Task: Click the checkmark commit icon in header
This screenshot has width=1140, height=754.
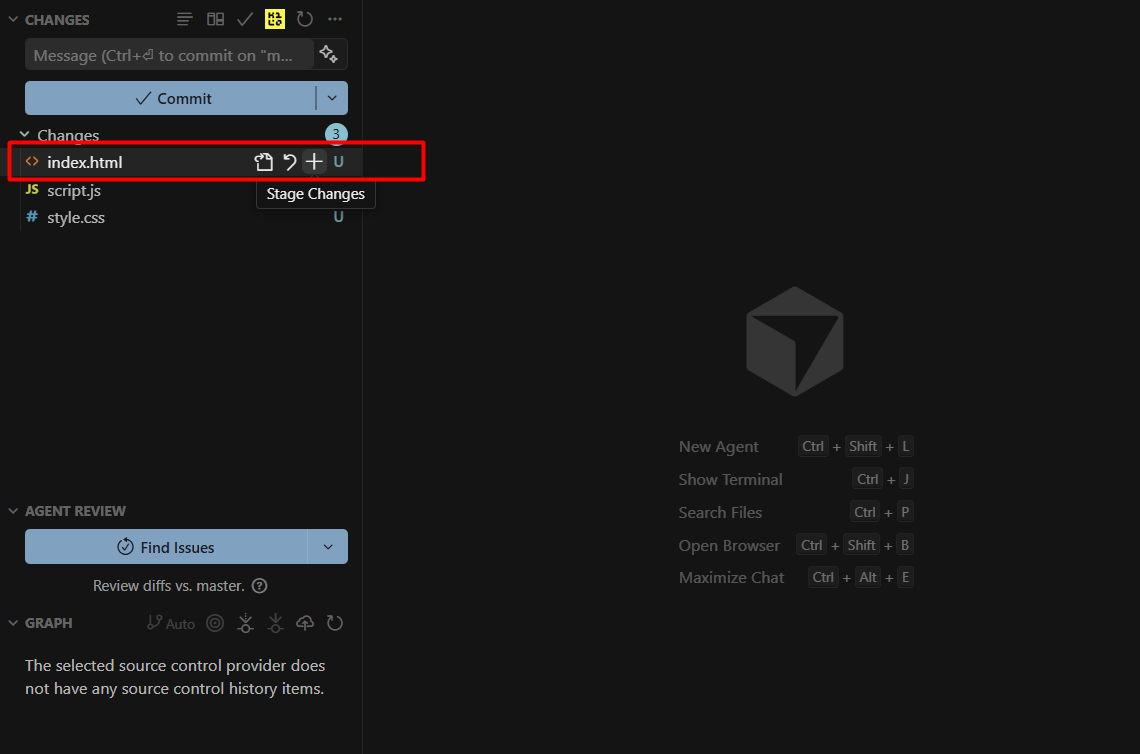Action: point(245,20)
